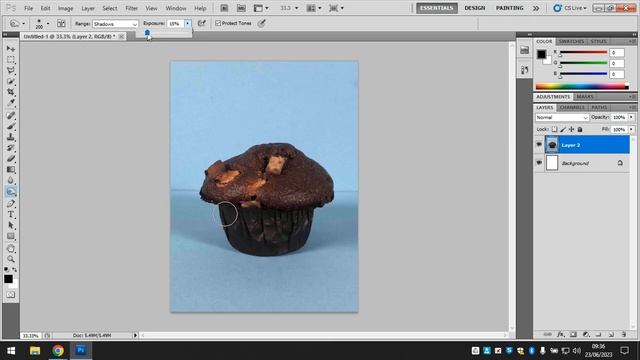Click the foreground color in Color panel

pyautogui.click(x=541, y=54)
